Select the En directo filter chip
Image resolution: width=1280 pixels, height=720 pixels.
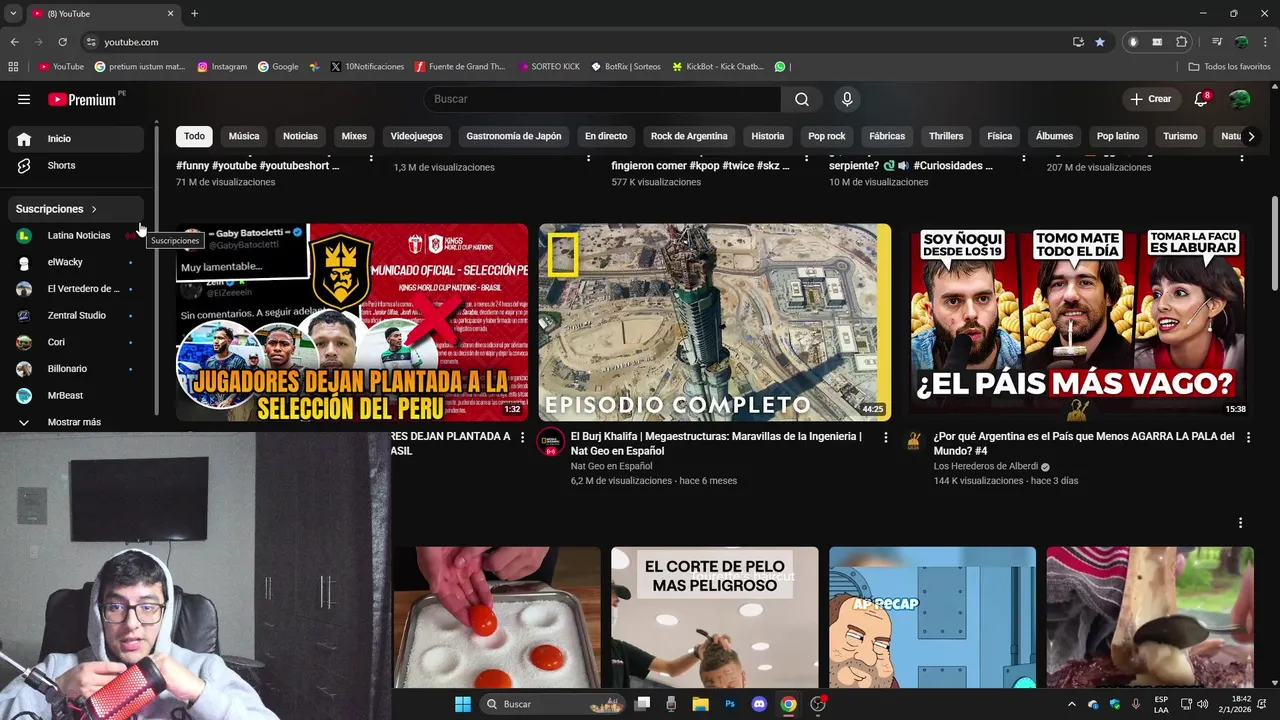coord(606,136)
